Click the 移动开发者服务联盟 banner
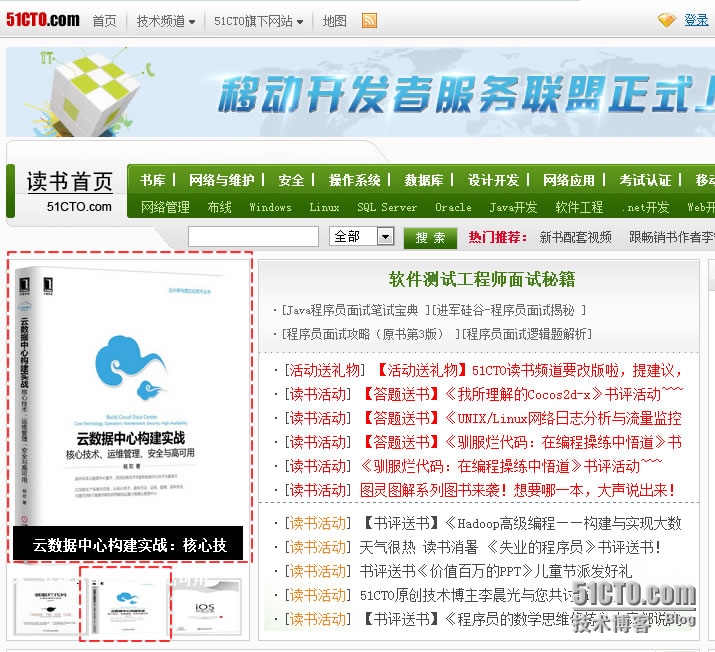 [x=360, y=92]
